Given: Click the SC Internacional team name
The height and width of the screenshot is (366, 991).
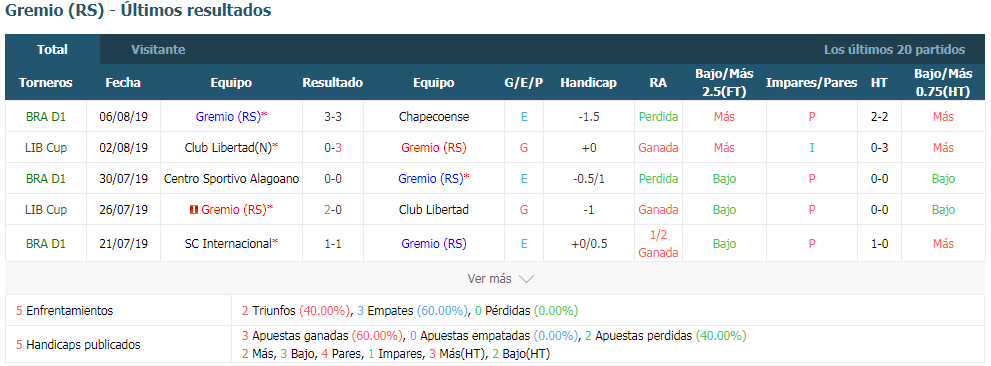Looking at the screenshot, I should pos(228,243).
